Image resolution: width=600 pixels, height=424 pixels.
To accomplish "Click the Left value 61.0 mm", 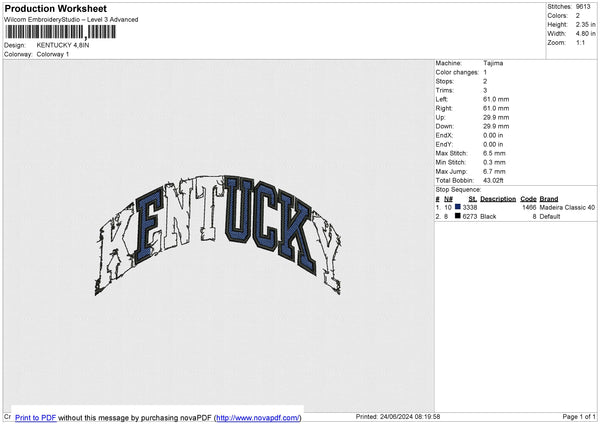I will click(496, 99).
